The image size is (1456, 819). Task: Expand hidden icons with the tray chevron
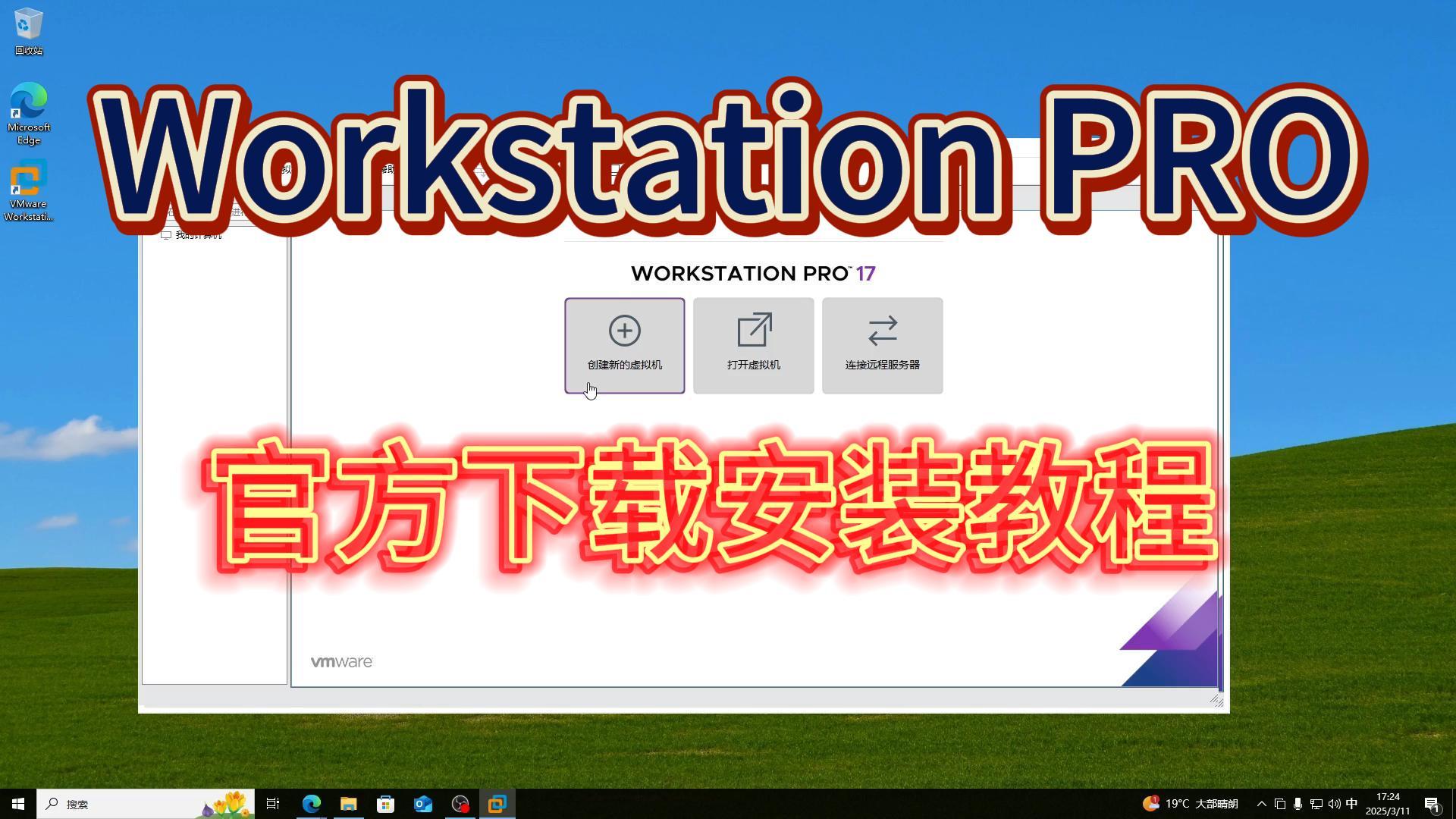click(x=1261, y=804)
